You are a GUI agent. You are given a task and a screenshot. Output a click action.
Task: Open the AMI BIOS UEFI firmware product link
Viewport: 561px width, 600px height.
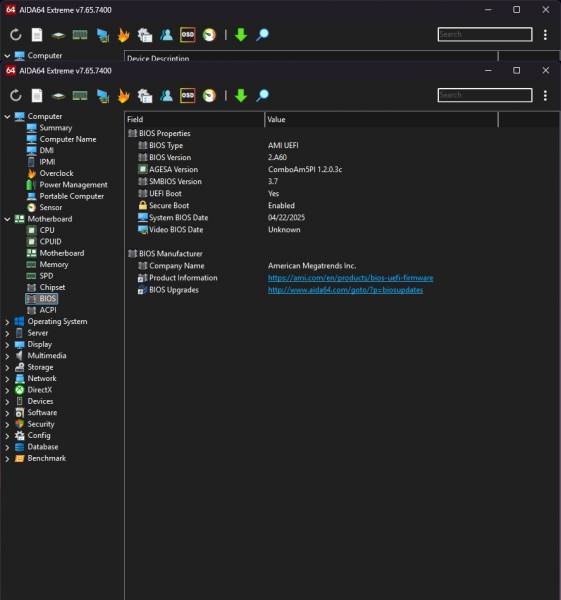pos(351,278)
